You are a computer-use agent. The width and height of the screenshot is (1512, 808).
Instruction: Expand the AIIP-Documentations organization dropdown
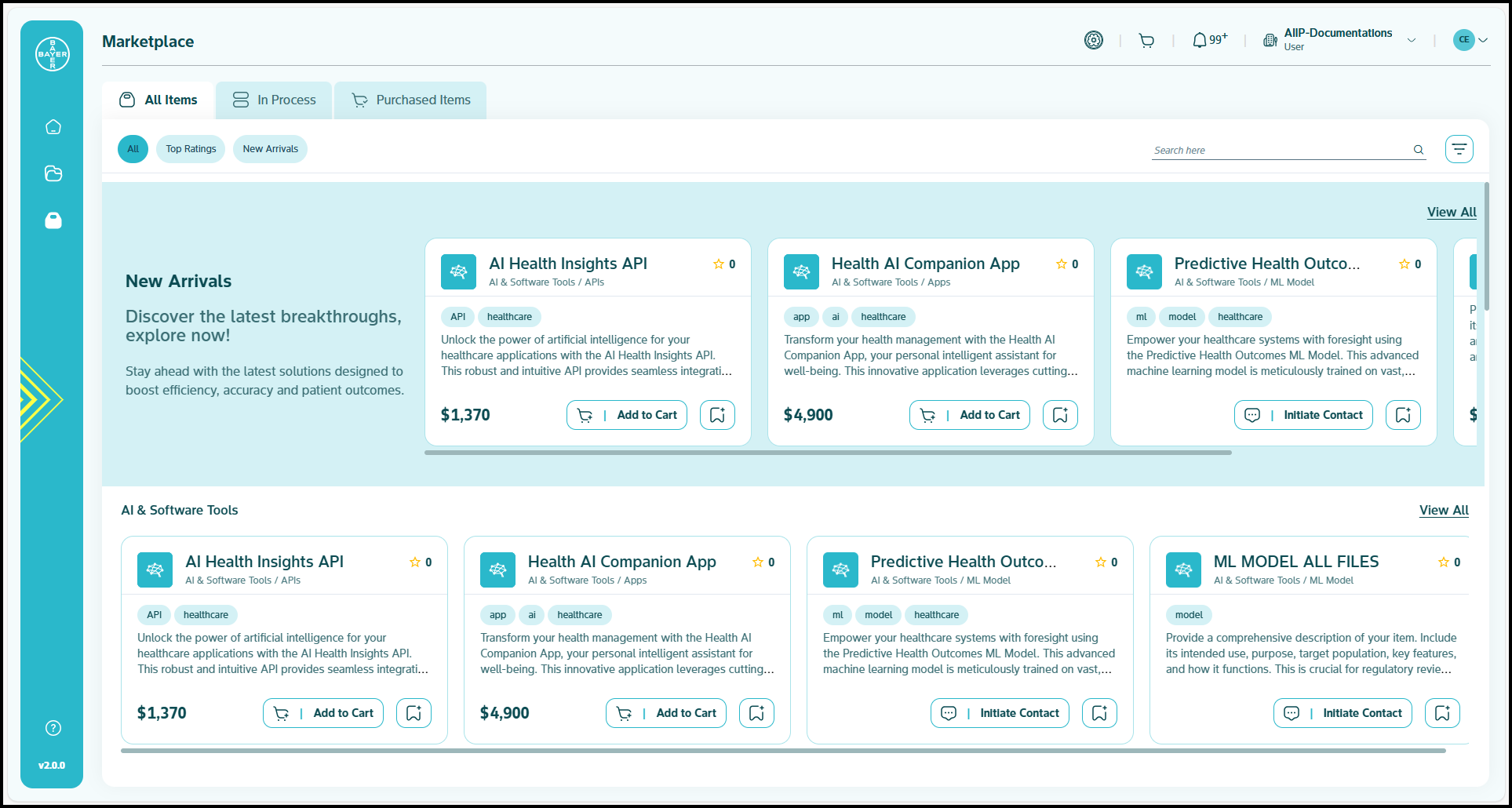click(1412, 40)
